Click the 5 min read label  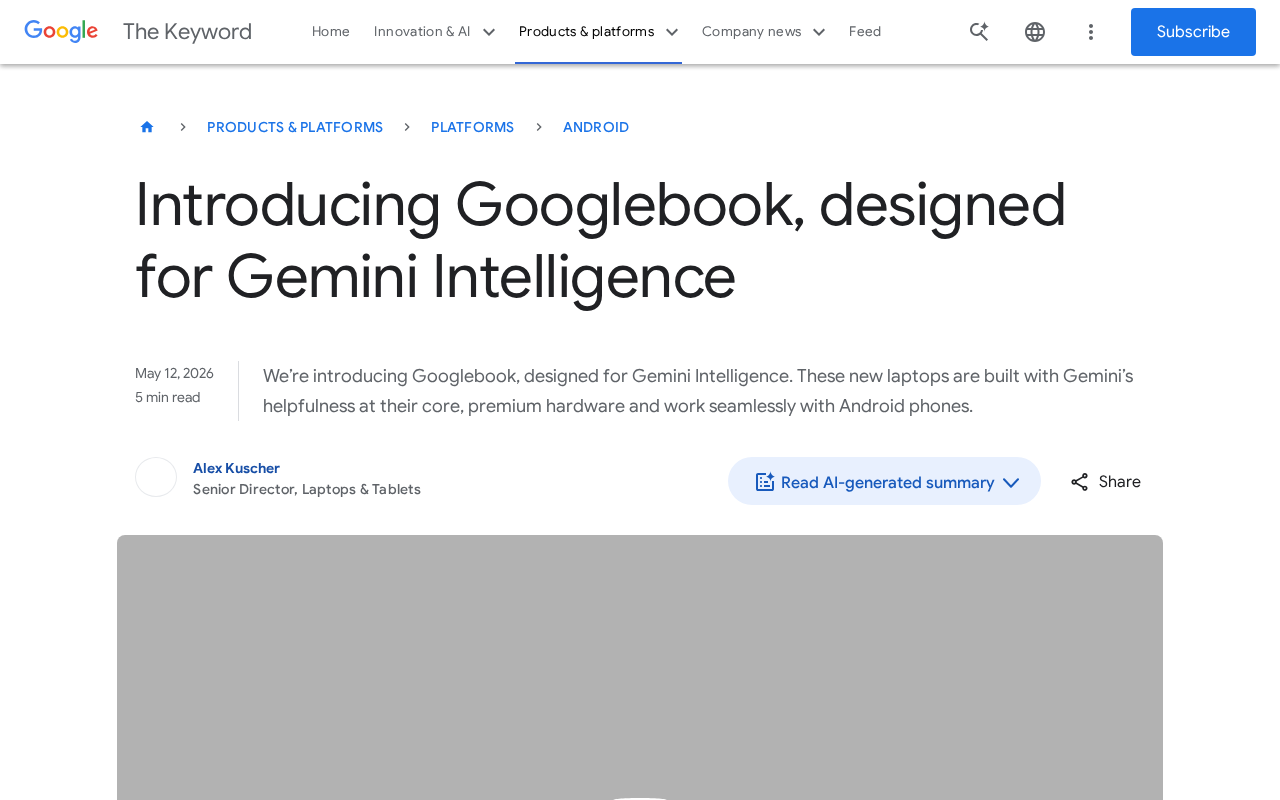coord(168,397)
